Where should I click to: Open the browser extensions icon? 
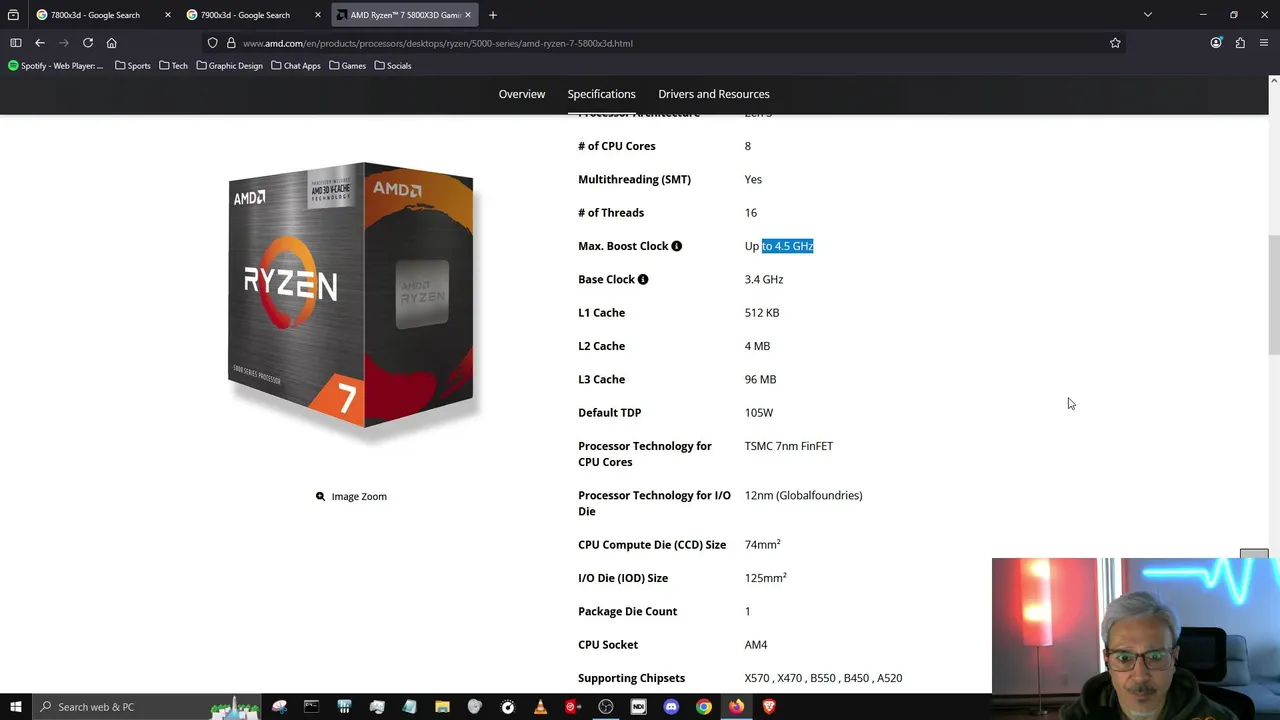pos(1240,43)
